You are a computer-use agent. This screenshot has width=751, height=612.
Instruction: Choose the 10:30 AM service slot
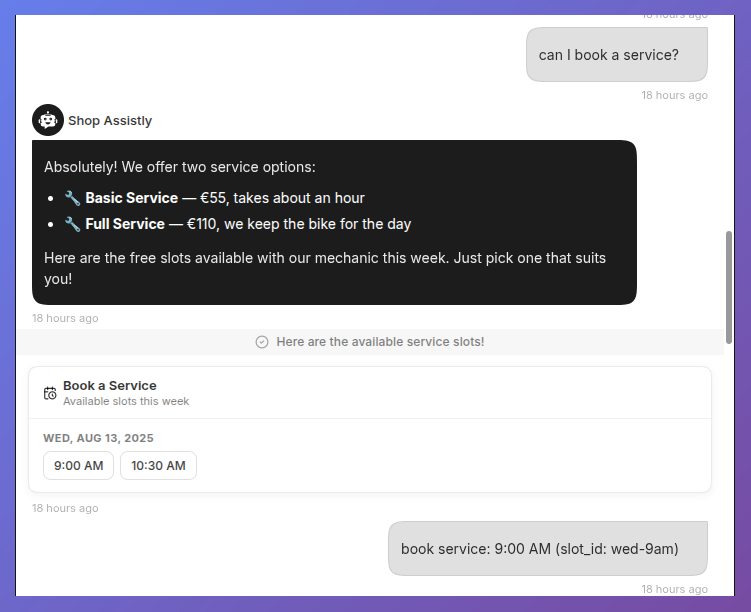click(x=159, y=465)
